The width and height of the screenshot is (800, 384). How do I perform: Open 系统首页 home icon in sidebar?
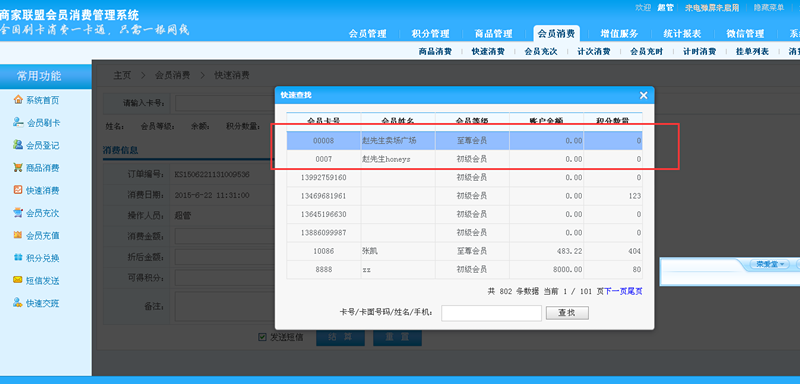[18, 100]
